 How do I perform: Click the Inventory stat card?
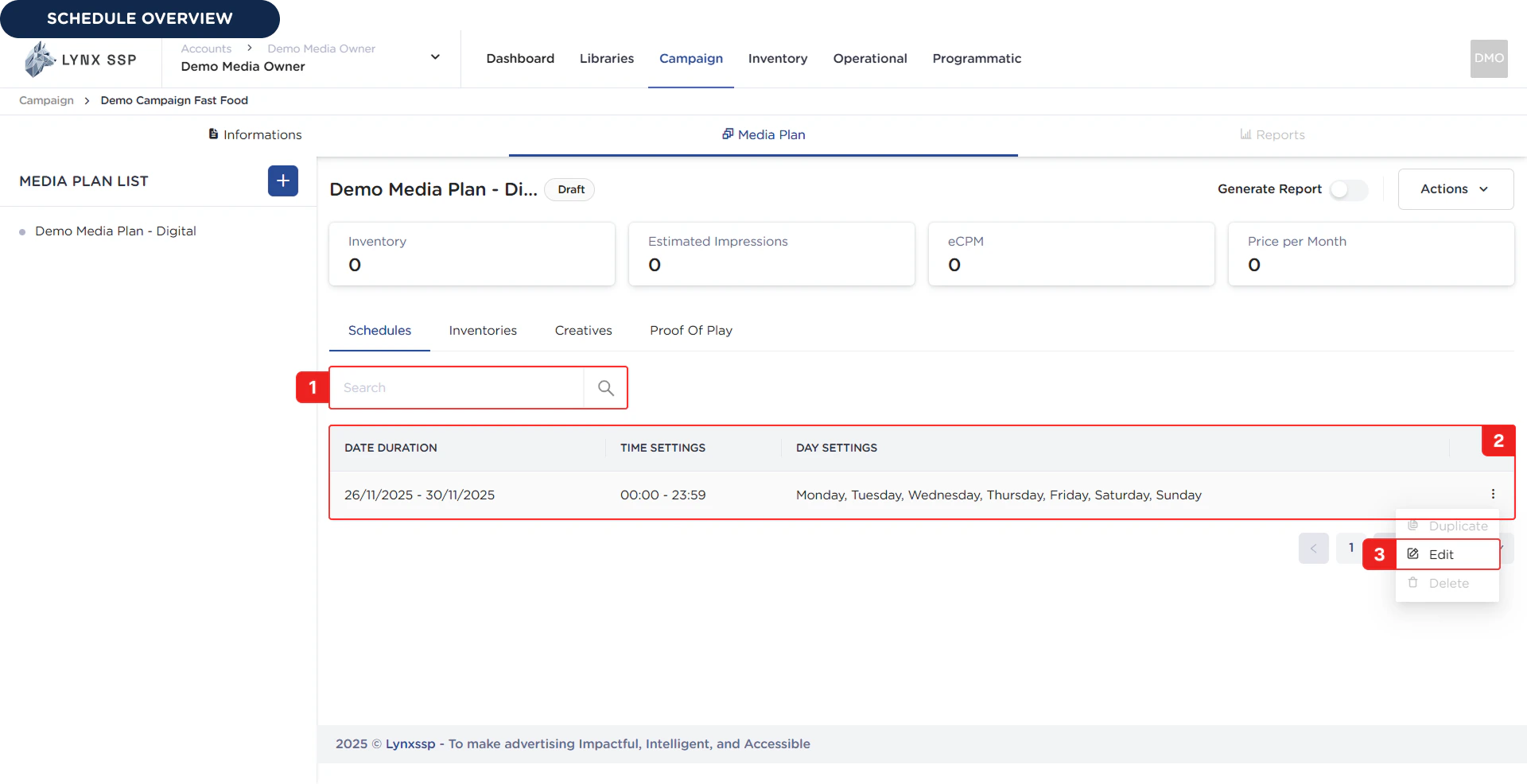tap(472, 254)
